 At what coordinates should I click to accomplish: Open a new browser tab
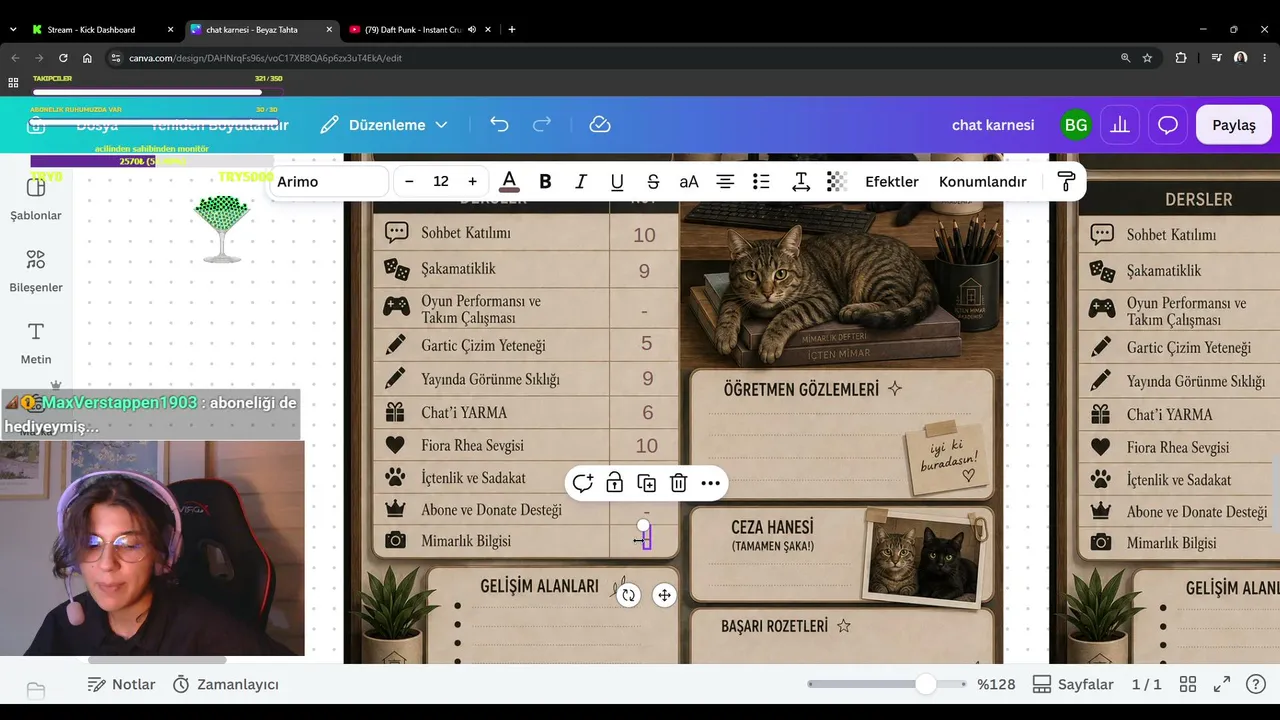click(x=512, y=30)
